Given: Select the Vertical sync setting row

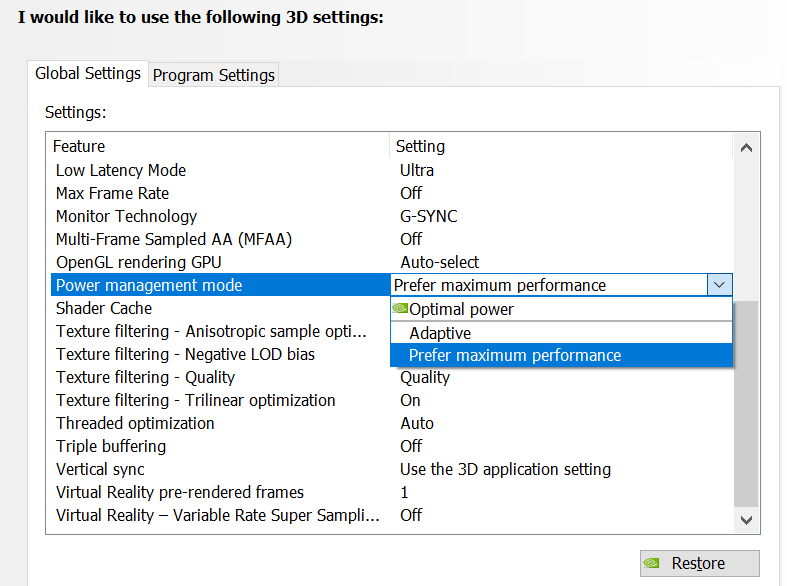Looking at the screenshot, I should point(100,469).
